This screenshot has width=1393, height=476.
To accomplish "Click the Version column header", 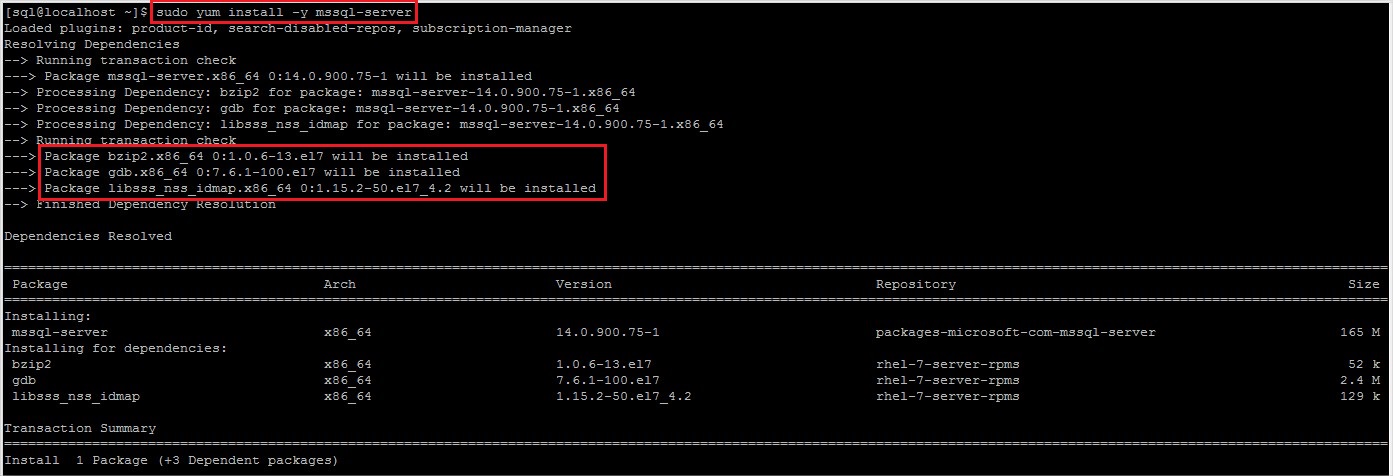I will click(x=584, y=284).
